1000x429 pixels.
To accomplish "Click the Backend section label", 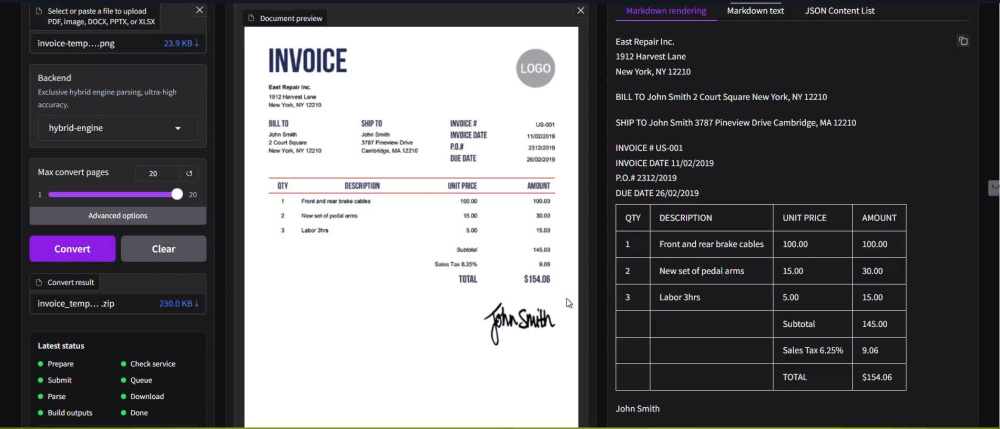I will click(x=54, y=78).
